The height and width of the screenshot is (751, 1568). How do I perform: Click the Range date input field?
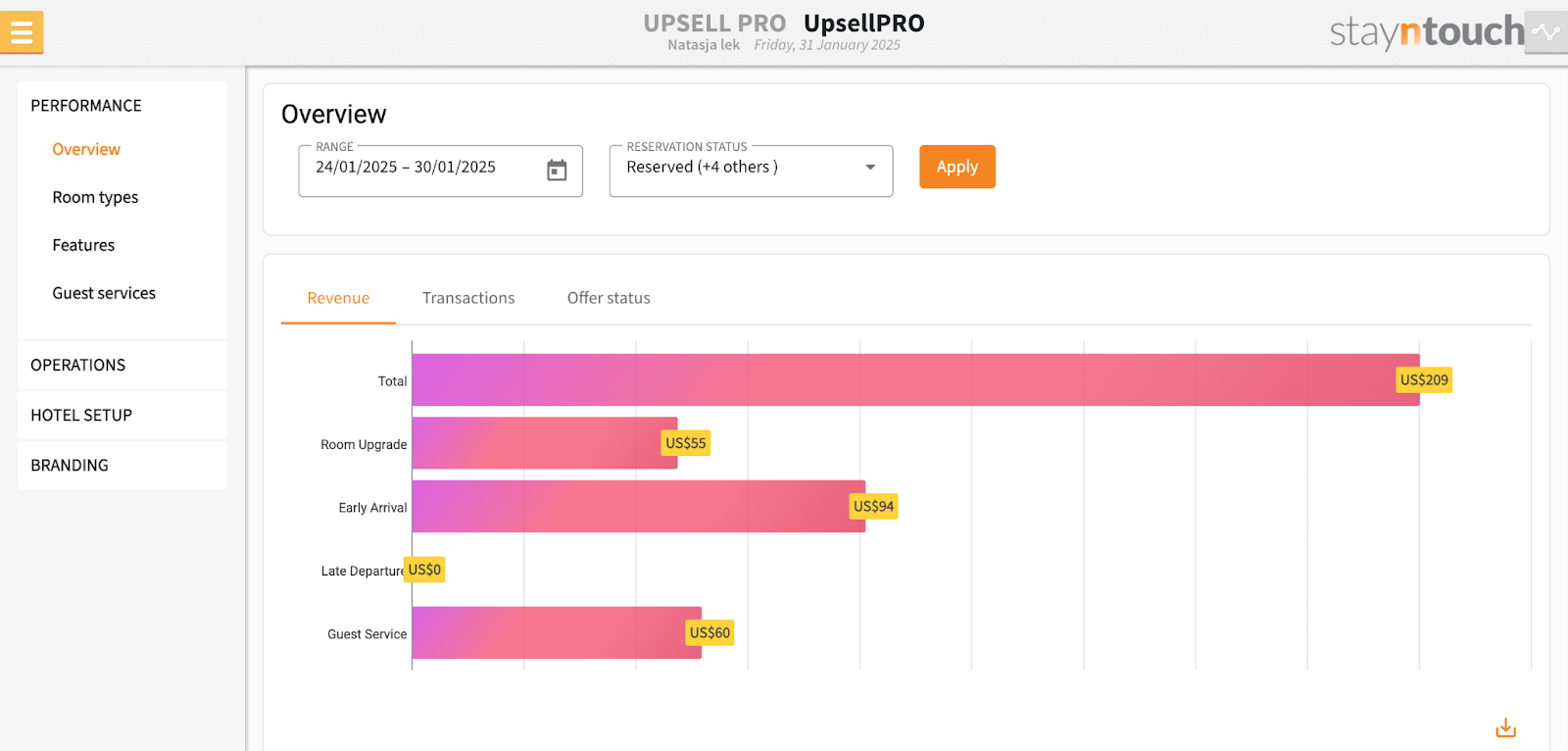coord(440,171)
